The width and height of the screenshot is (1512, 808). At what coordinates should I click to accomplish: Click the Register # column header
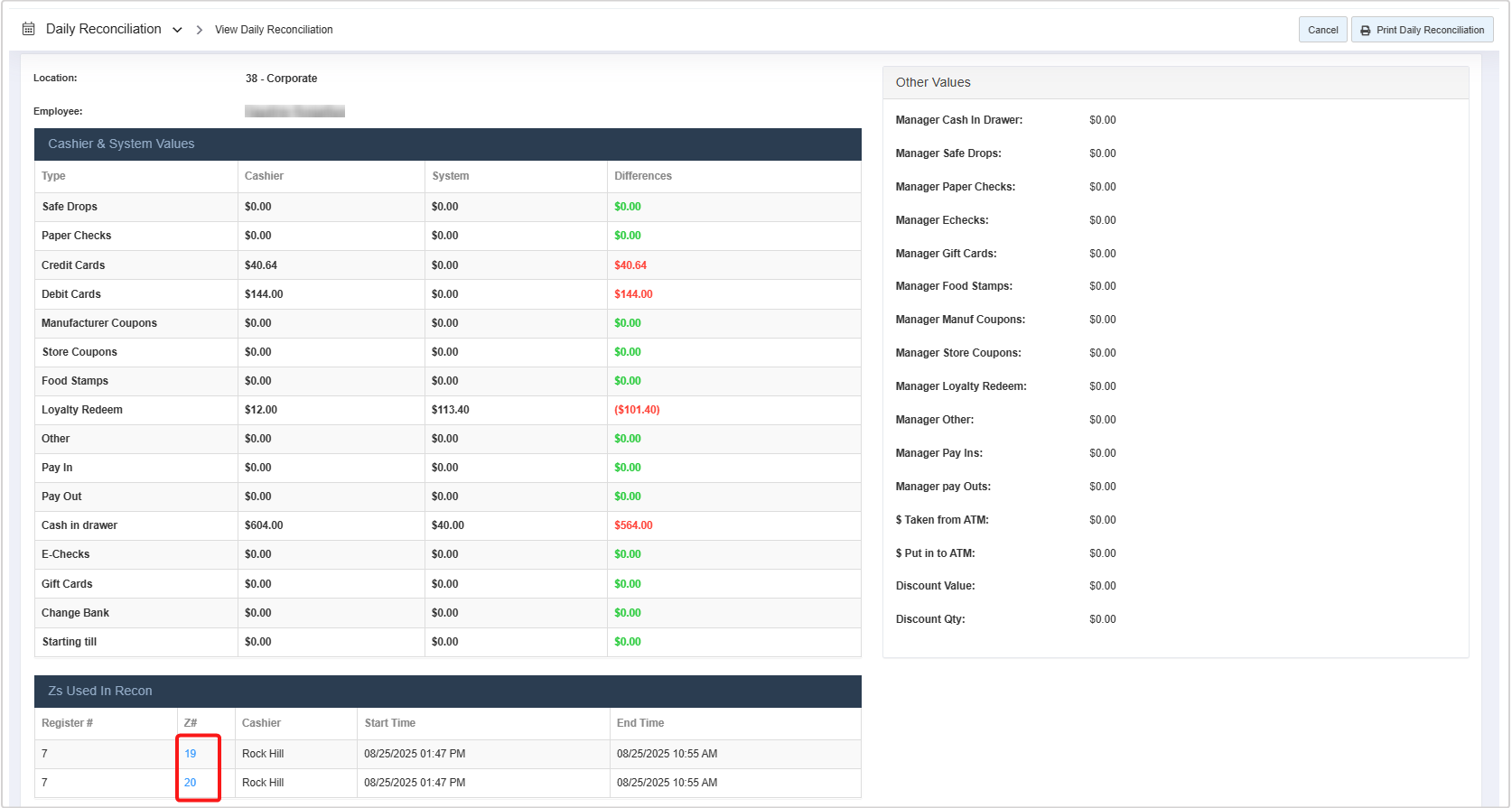tap(67, 723)
